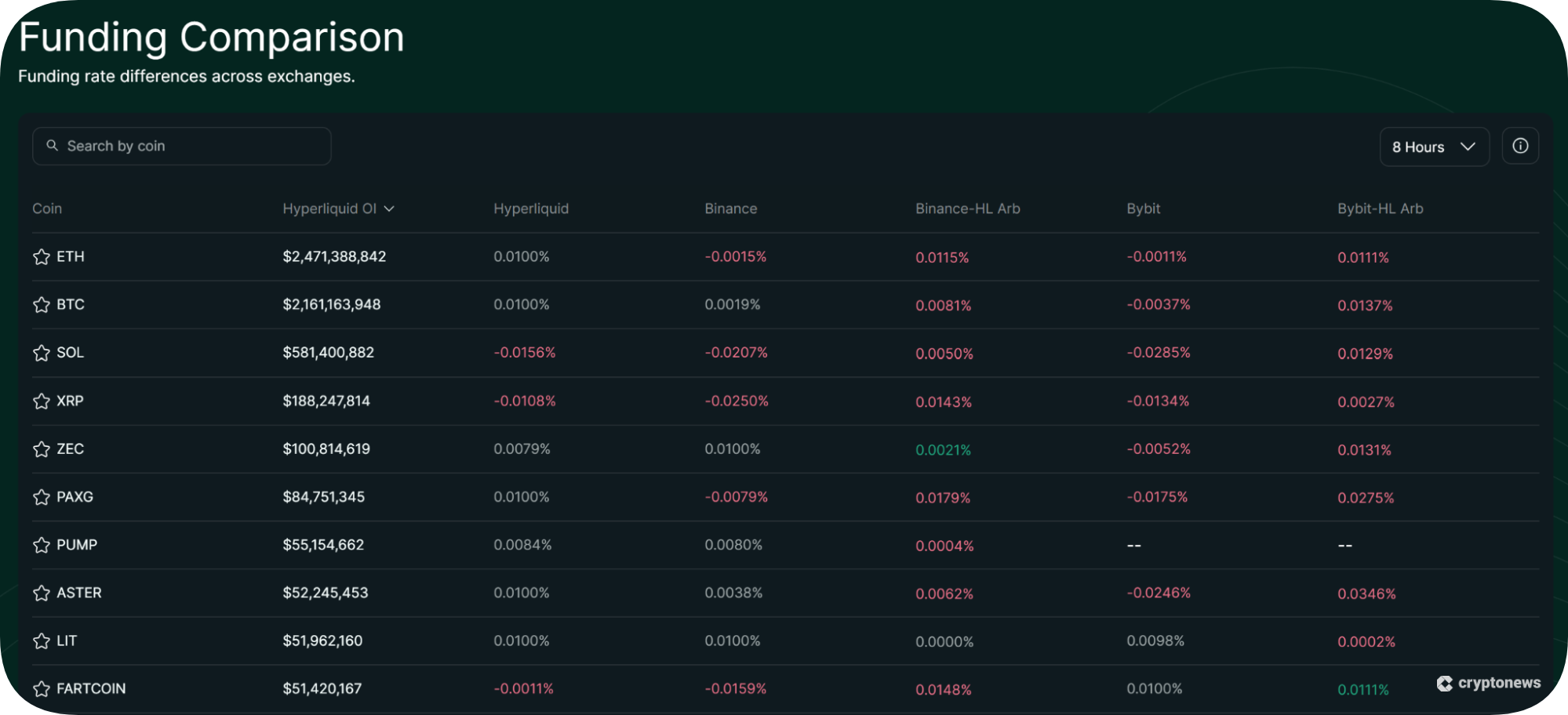1568x715 pixels.
Task: Mark ZEC as favorite star
Action: click(42, 449)
